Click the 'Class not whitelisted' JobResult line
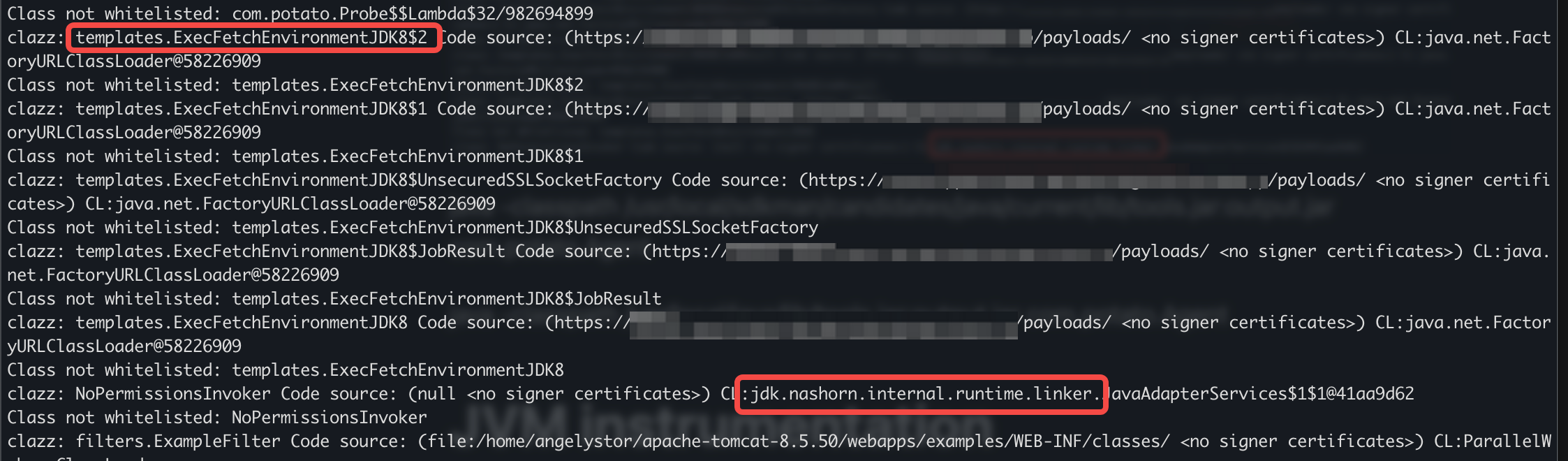1568x461 pixels. [334, 299]
